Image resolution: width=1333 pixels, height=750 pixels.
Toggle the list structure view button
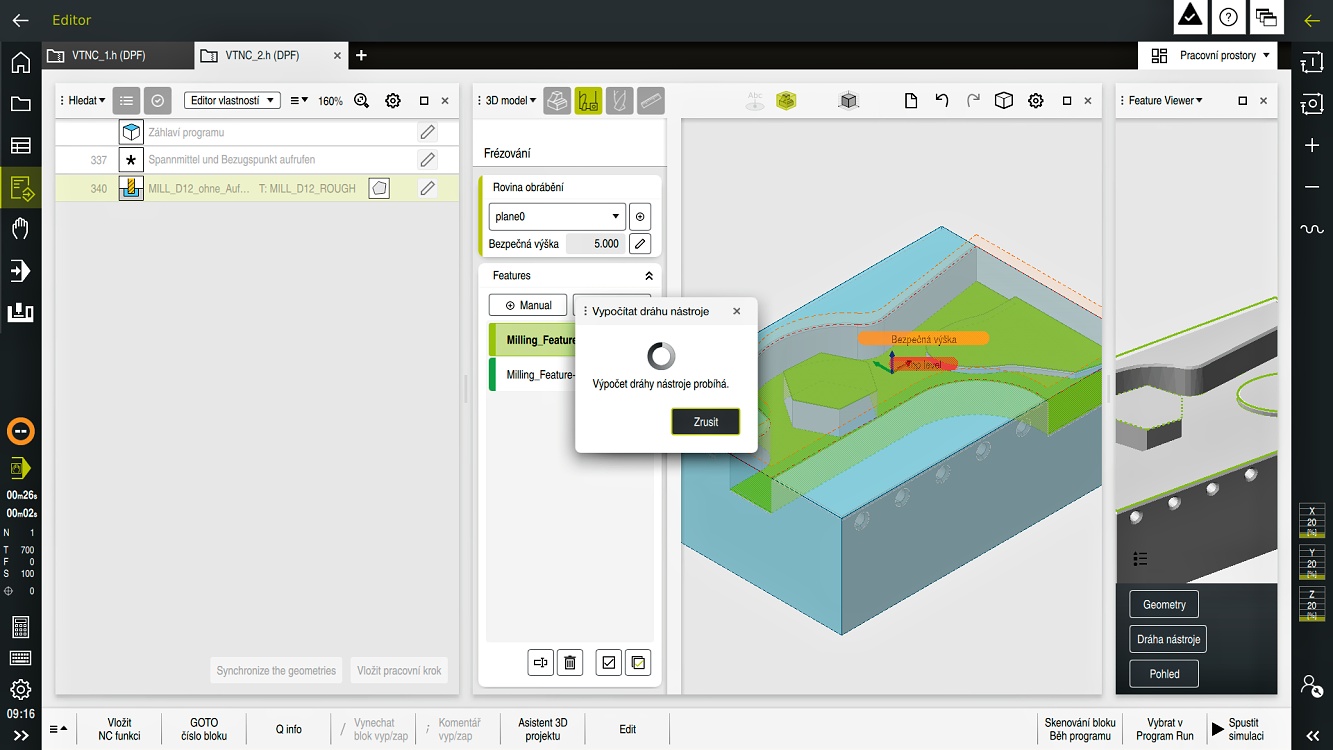click(x=126, y=101)
